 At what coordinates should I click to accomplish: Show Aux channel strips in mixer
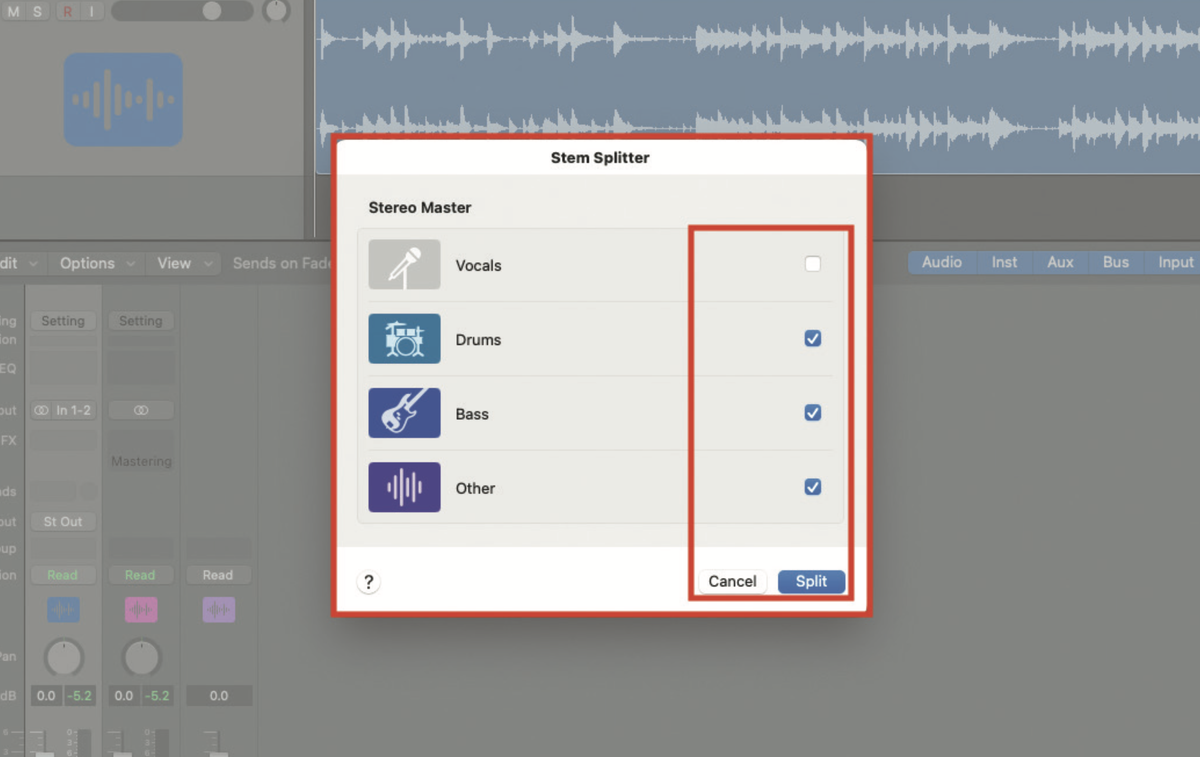1060,262
